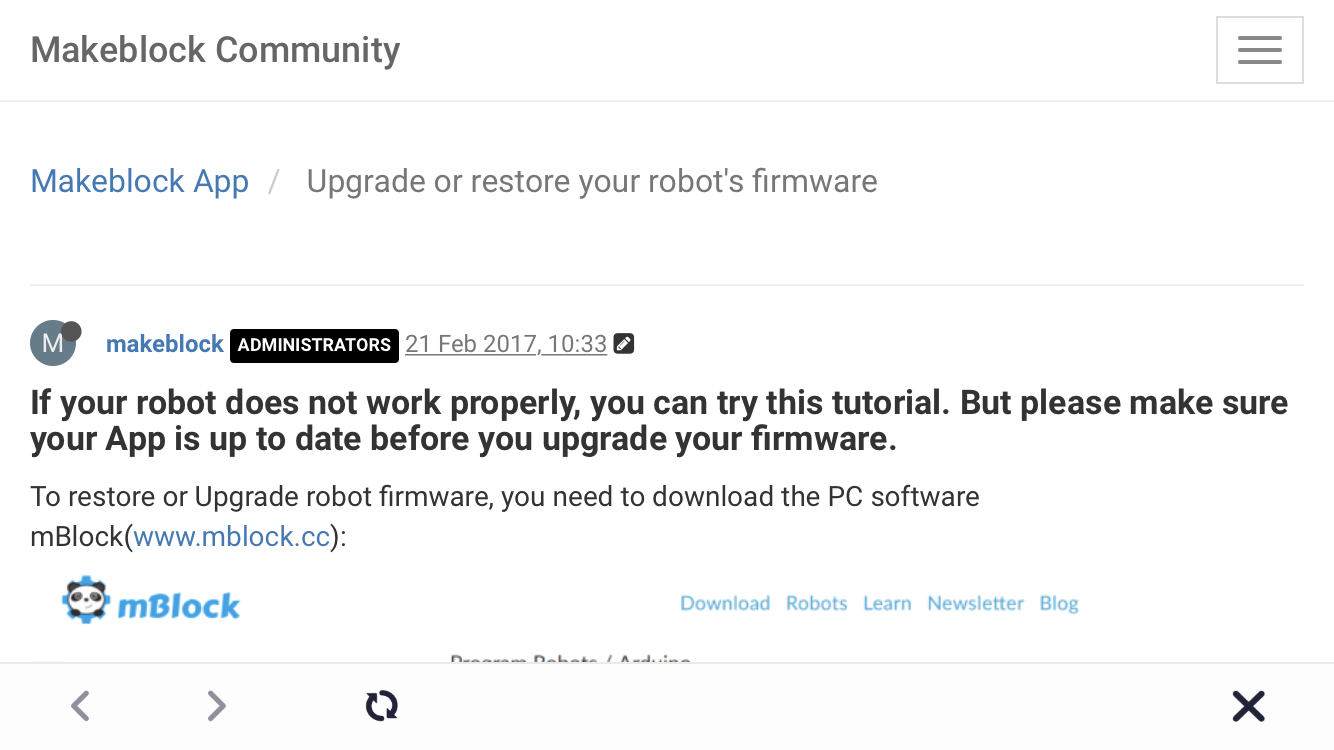Go back with the browser back arrow
The image size is (1334, 750).
click(81, 706)
